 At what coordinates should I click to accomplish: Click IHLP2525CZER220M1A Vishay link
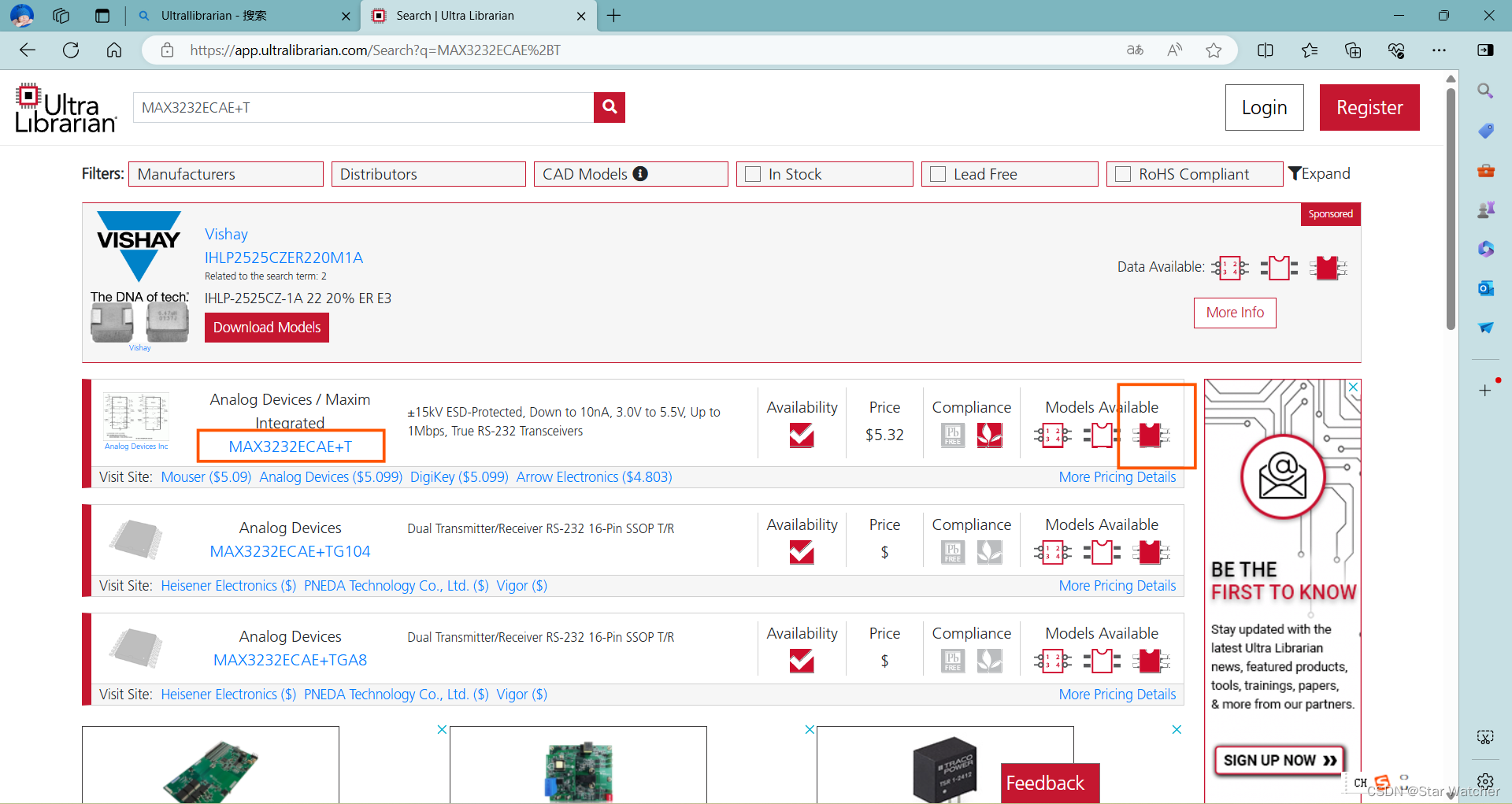tap(283, 258)
